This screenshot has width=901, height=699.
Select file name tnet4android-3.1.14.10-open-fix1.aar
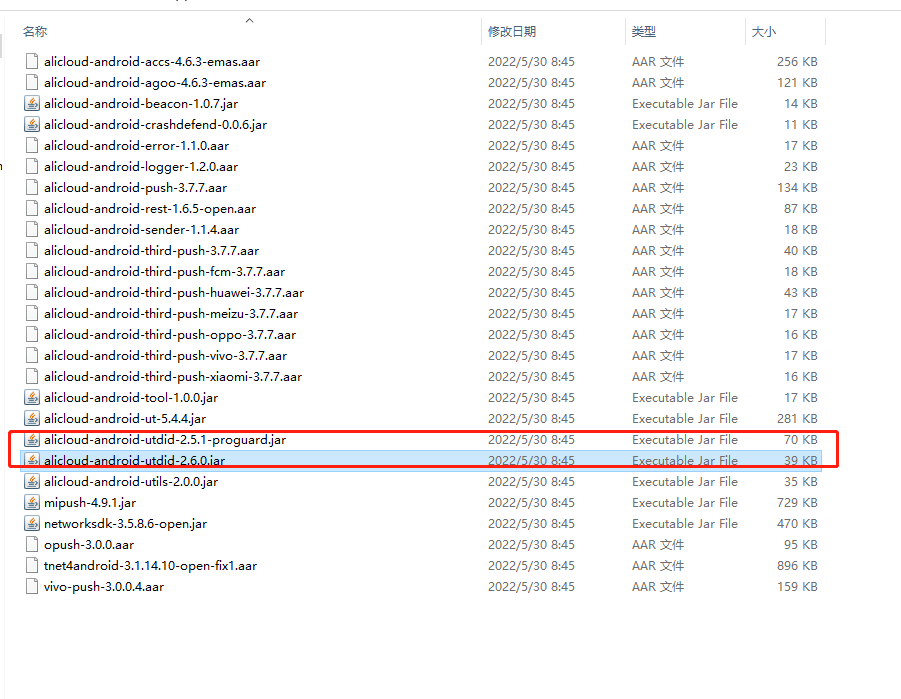pos(150,566)
